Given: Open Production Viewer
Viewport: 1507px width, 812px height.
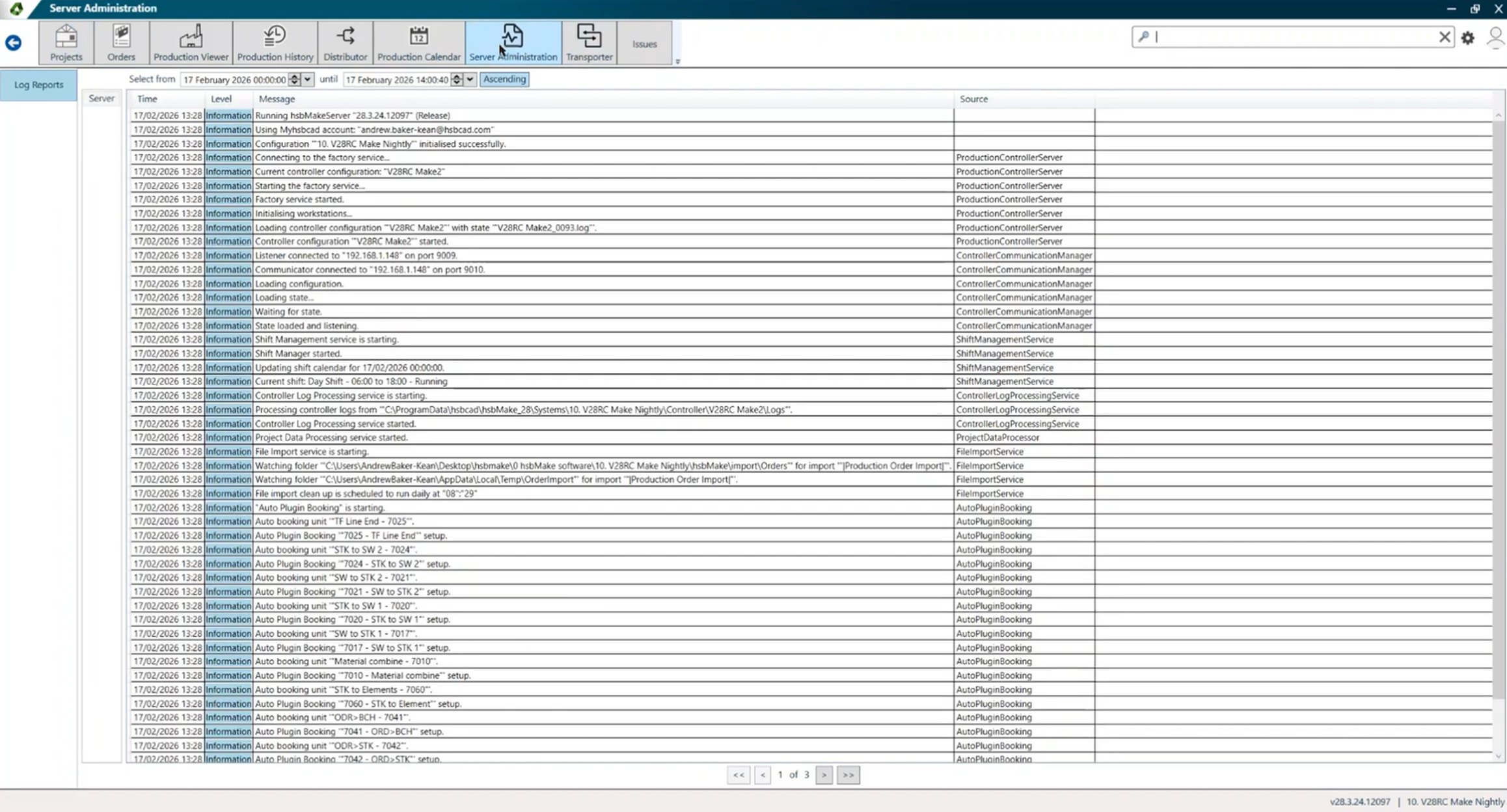Looking at the screenshot, I should click(x=191, y=43).
